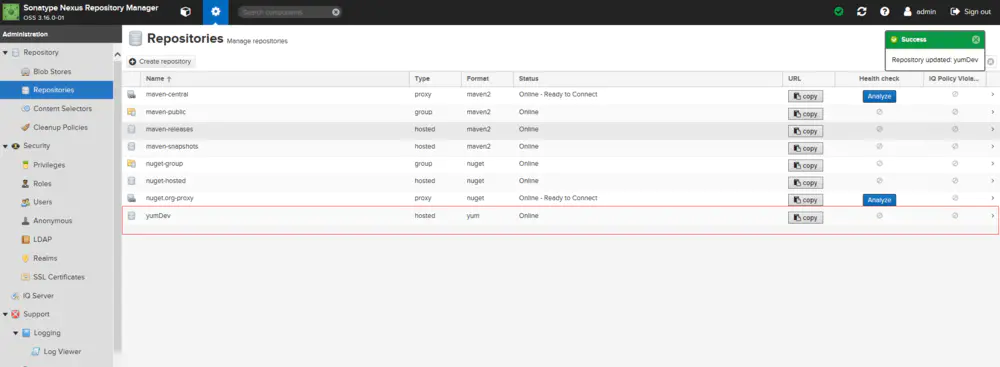Screen dimensions: 1000x367
Task: Open Realms settings
Action: 45,258
